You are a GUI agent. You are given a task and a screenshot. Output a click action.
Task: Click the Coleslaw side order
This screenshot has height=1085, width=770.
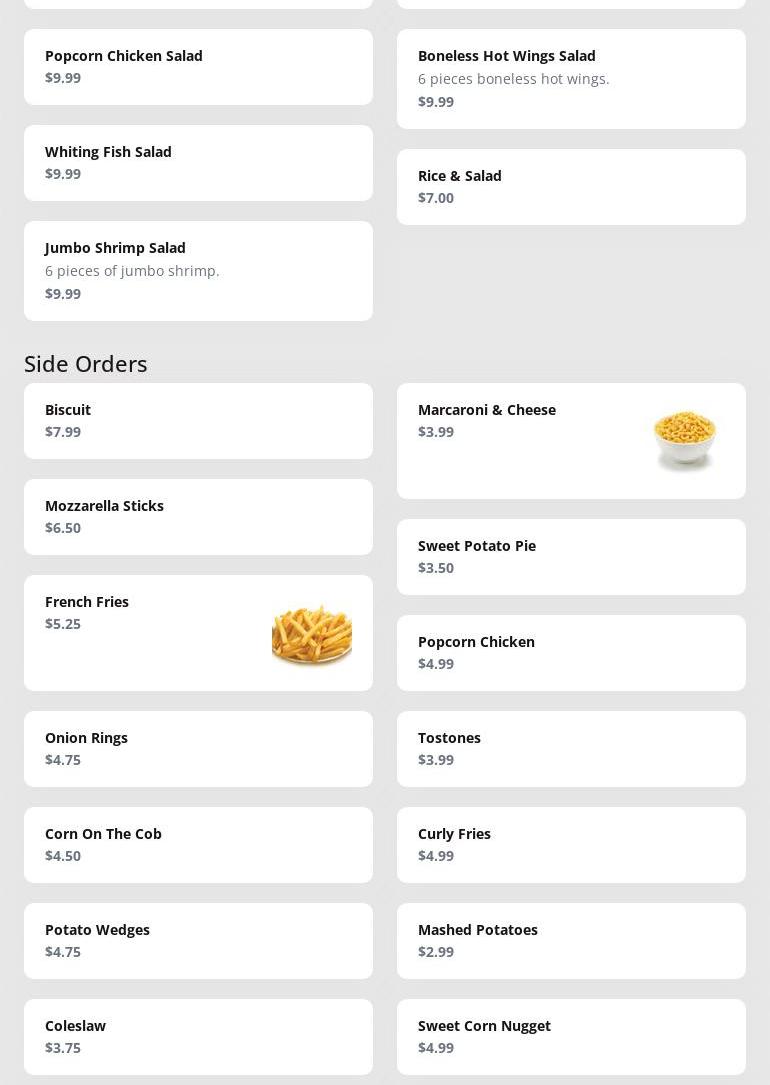click(x=198, y=1037)
